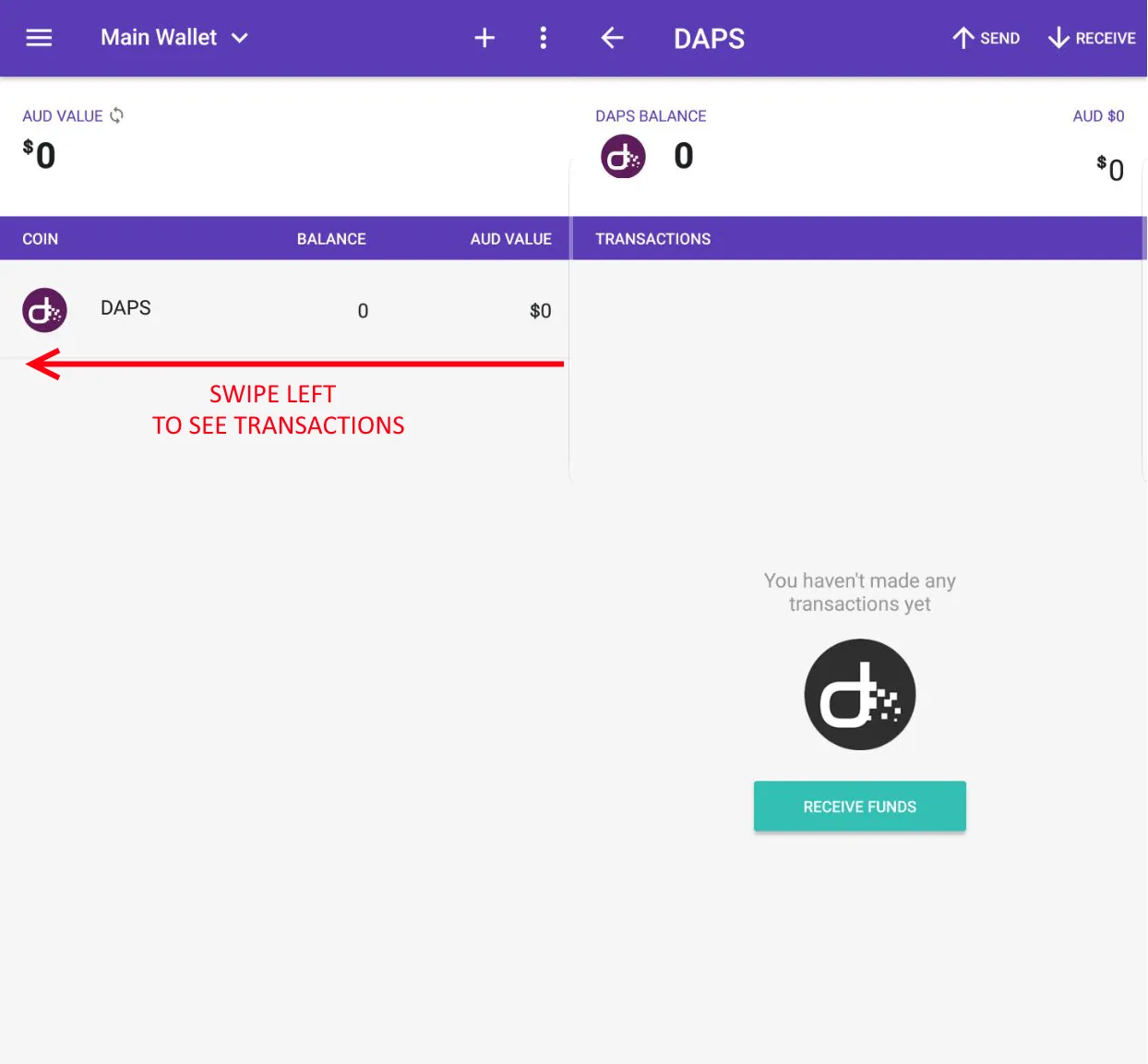Click the DAPS BALANCE label
Viewport: 1148px width, 1064px height.
(x=651, y=116)
